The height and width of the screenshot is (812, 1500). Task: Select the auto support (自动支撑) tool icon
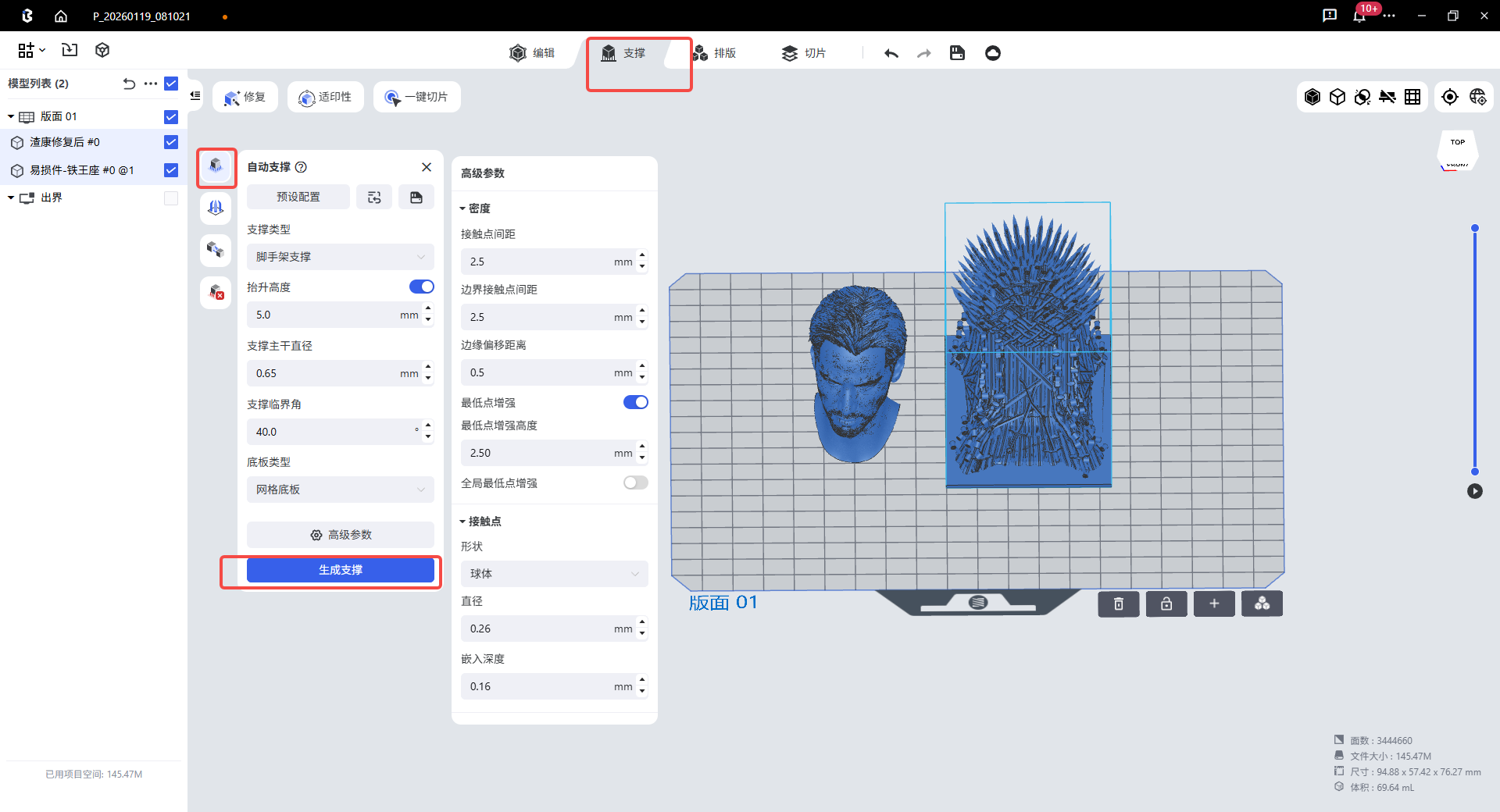click(x=216, y=166)
